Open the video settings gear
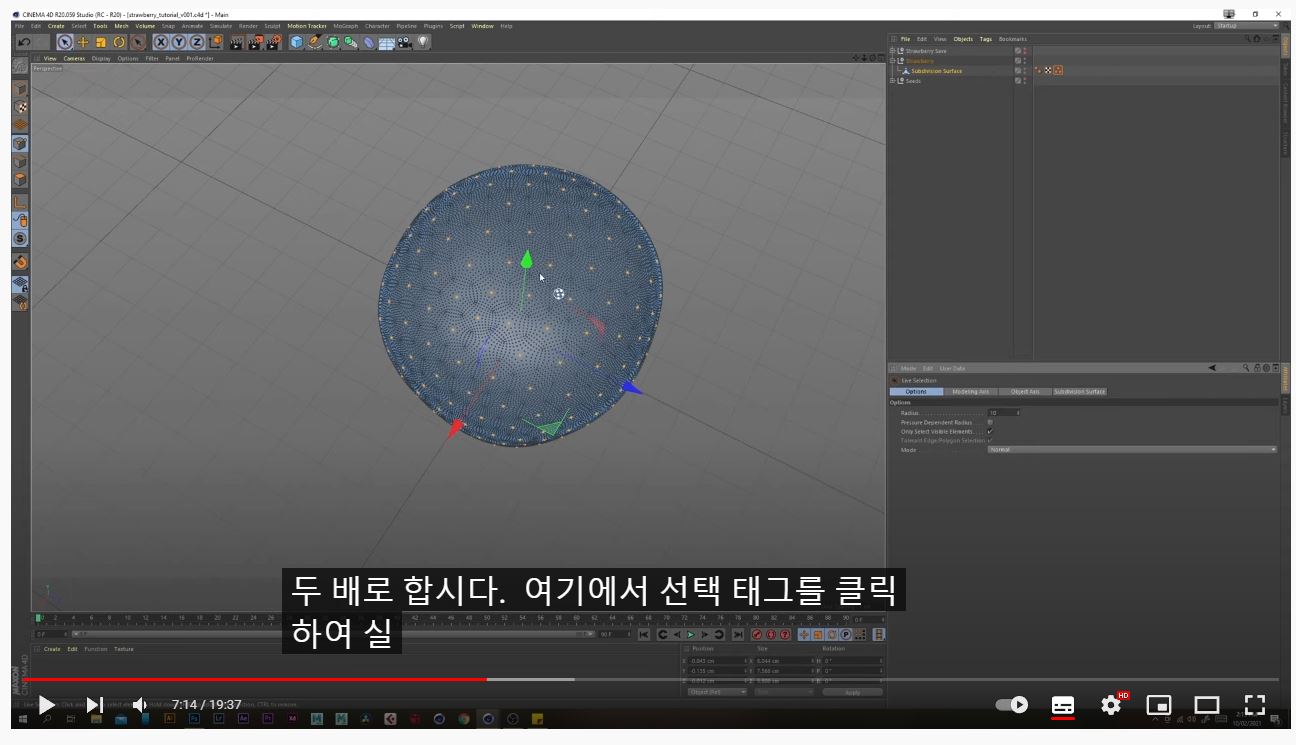Image resolution: width=1296 pixels, height=745 pixels. pyautogui.click(x=1111, y=705)
